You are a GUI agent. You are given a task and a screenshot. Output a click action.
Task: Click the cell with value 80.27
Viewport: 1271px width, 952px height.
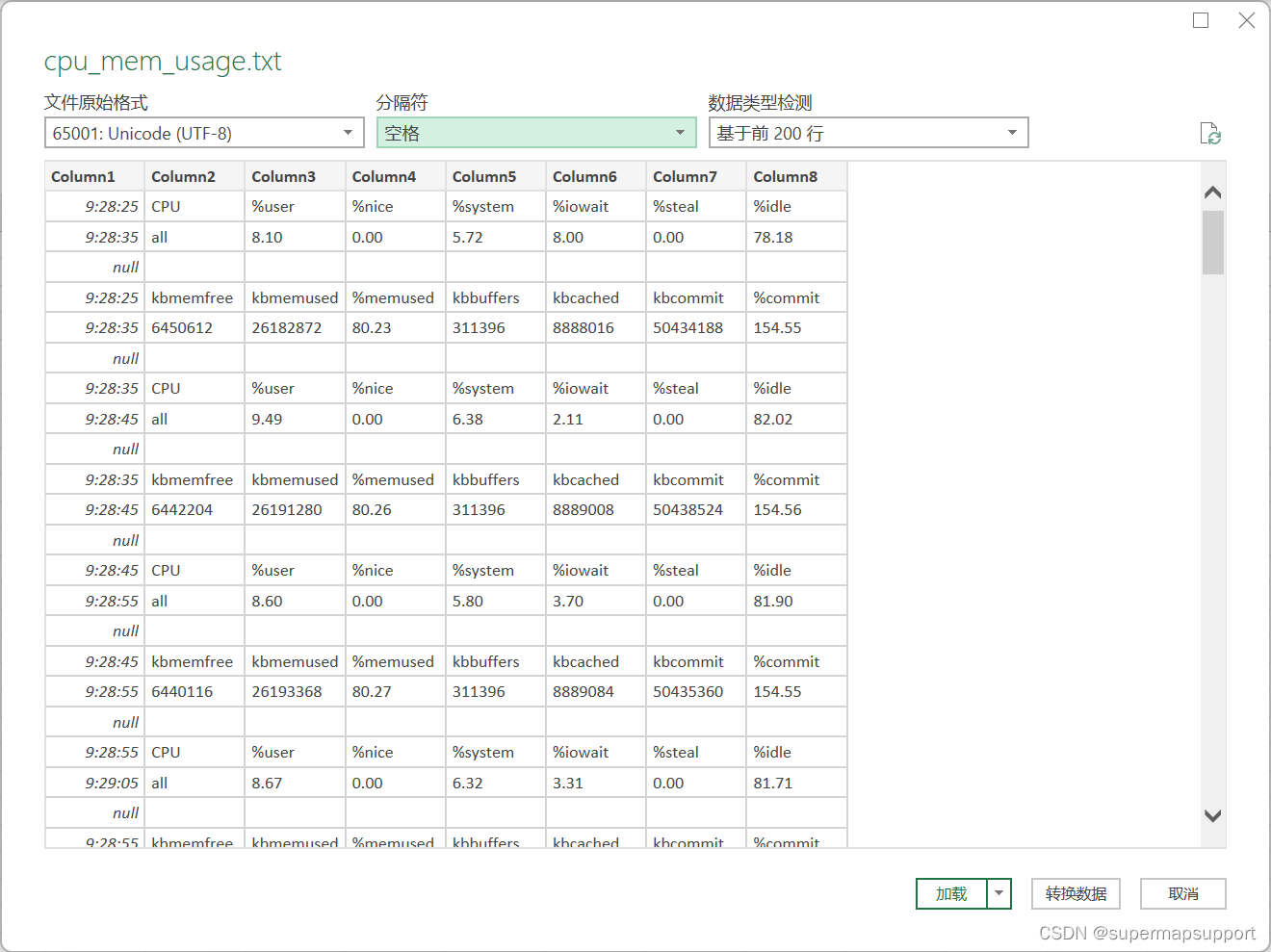coord(396,691)
